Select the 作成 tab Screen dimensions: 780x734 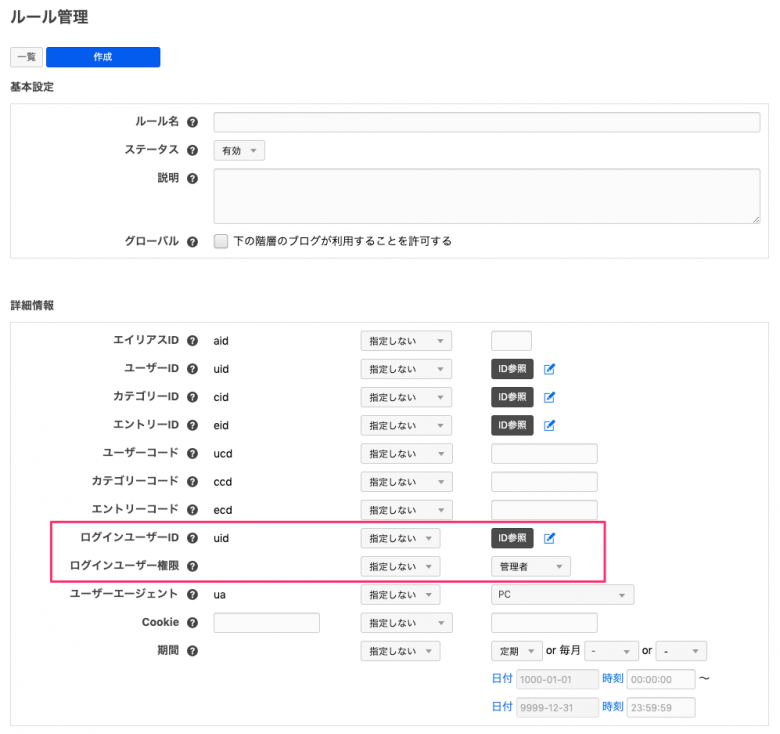click(103, 57)
